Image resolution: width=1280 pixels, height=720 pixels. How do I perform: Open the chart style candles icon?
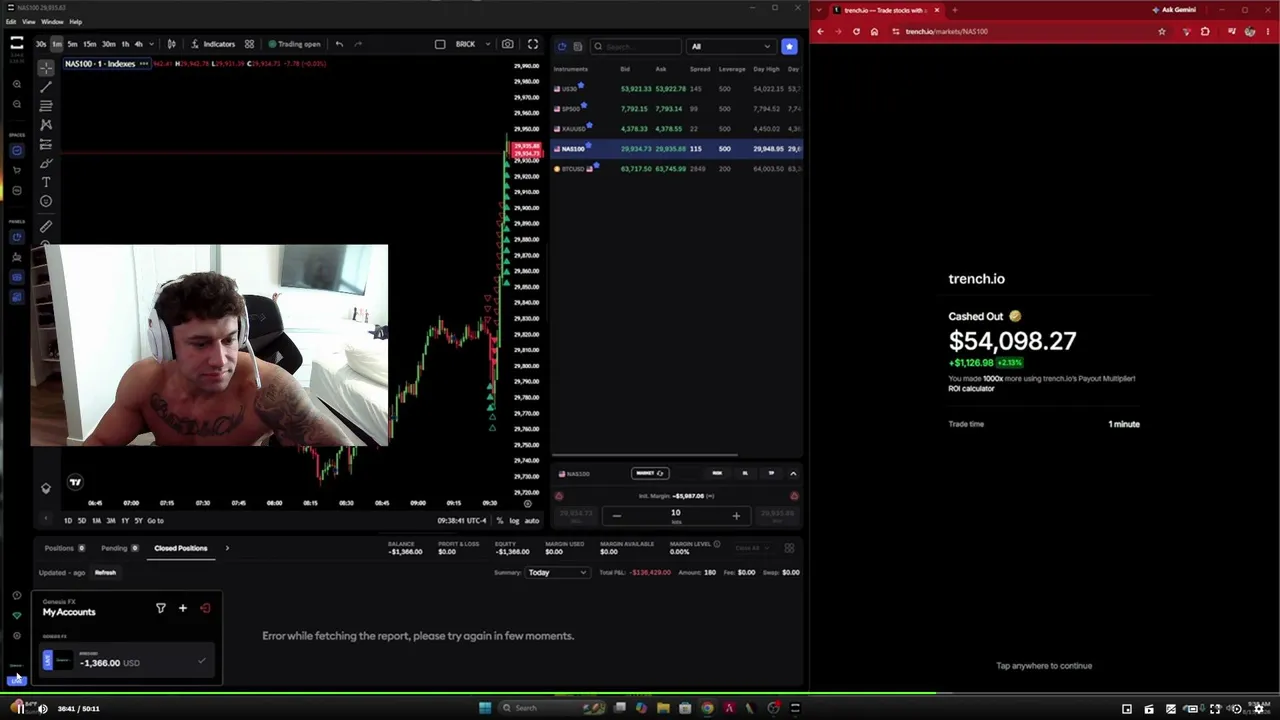171,44
